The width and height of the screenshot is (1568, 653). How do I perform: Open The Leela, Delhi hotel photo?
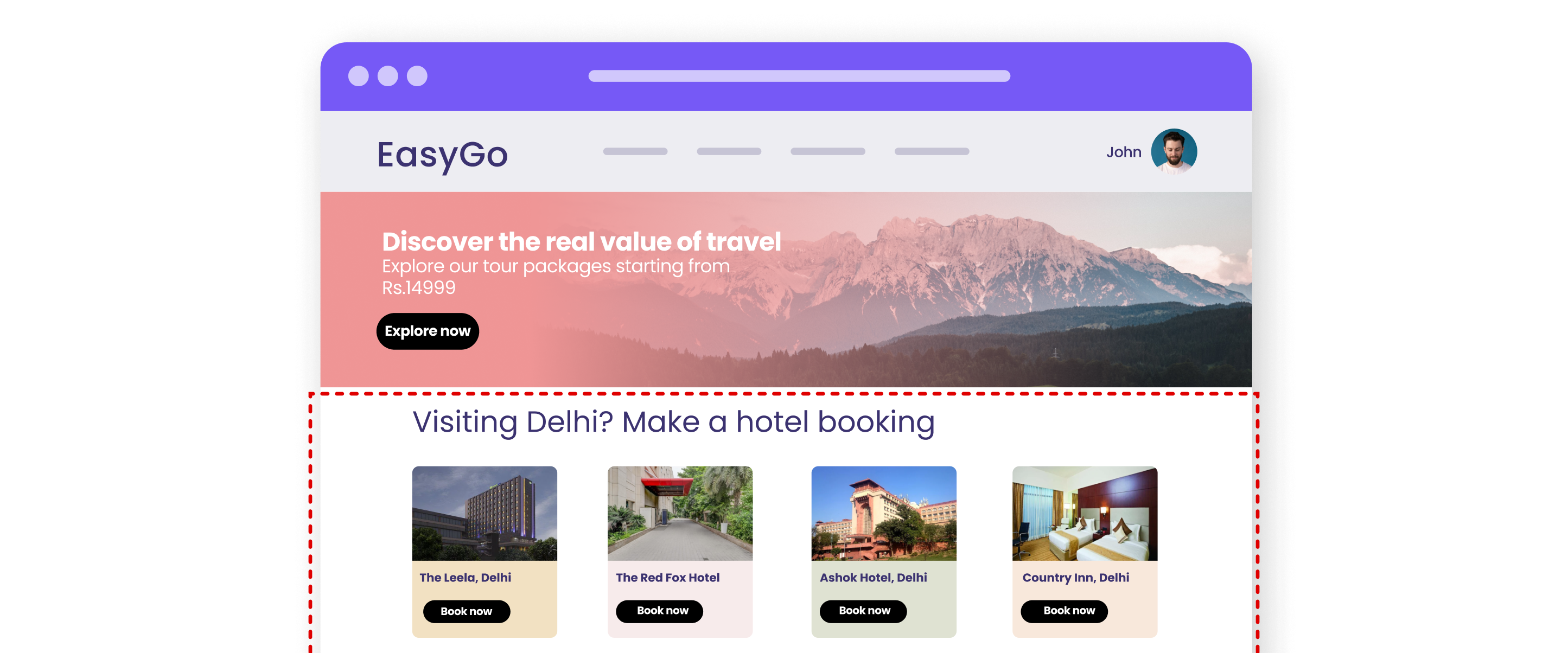[485, 513]
